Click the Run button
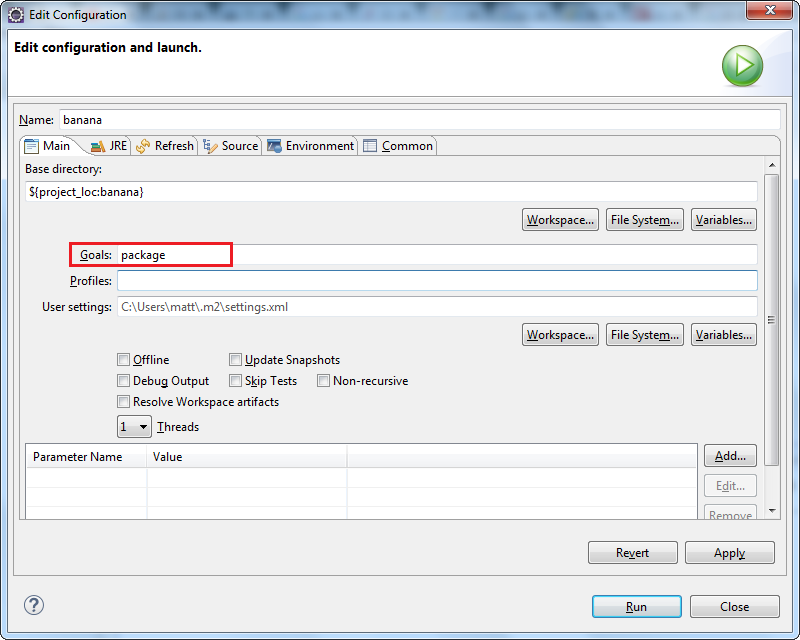 tap(636, 606)
